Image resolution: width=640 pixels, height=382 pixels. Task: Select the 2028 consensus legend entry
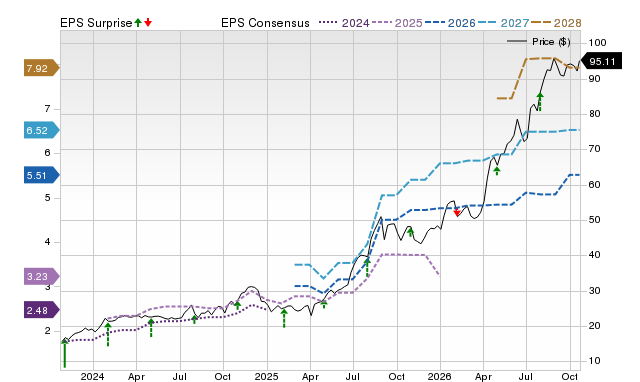tap(556, 23)
